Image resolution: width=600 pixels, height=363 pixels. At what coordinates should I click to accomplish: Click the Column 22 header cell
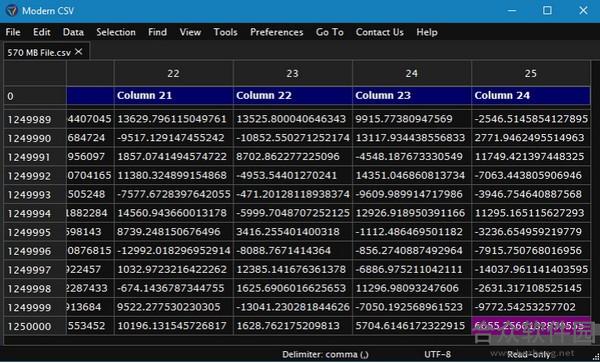292,96
